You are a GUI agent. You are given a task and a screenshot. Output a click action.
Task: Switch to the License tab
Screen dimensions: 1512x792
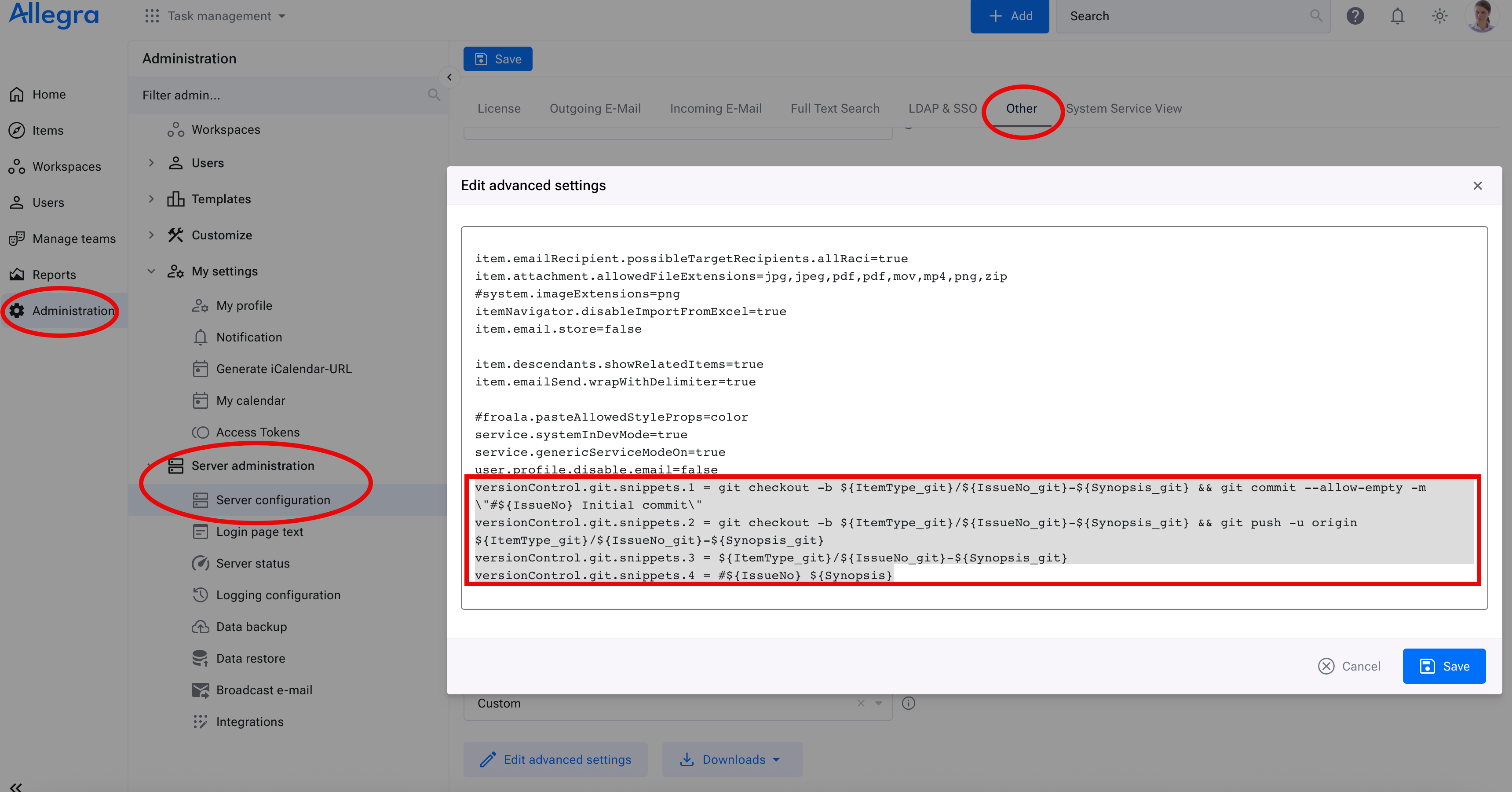click(499, 108)
